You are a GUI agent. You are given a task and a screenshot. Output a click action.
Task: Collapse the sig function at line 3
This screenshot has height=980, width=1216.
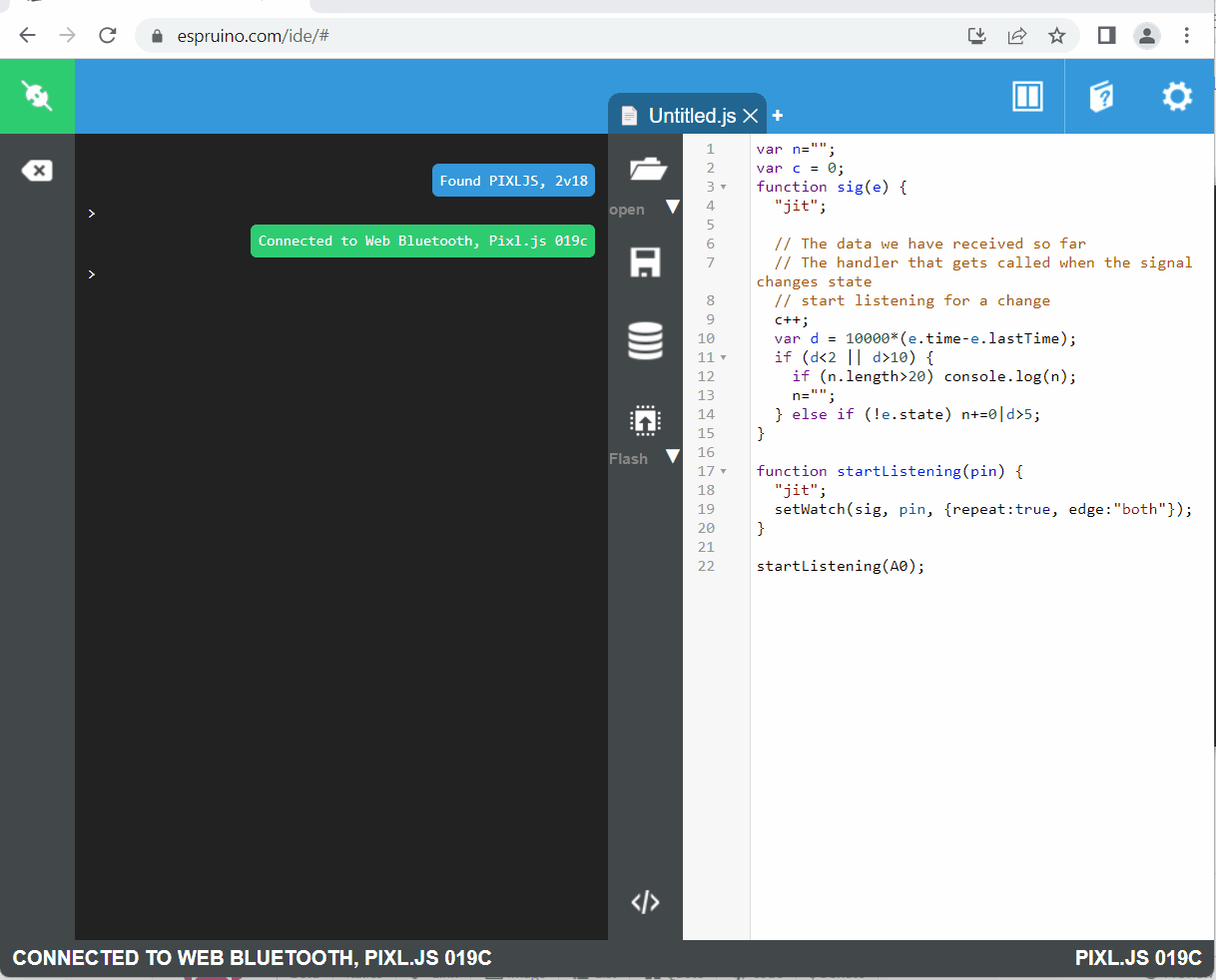click(x=724, y=187)
